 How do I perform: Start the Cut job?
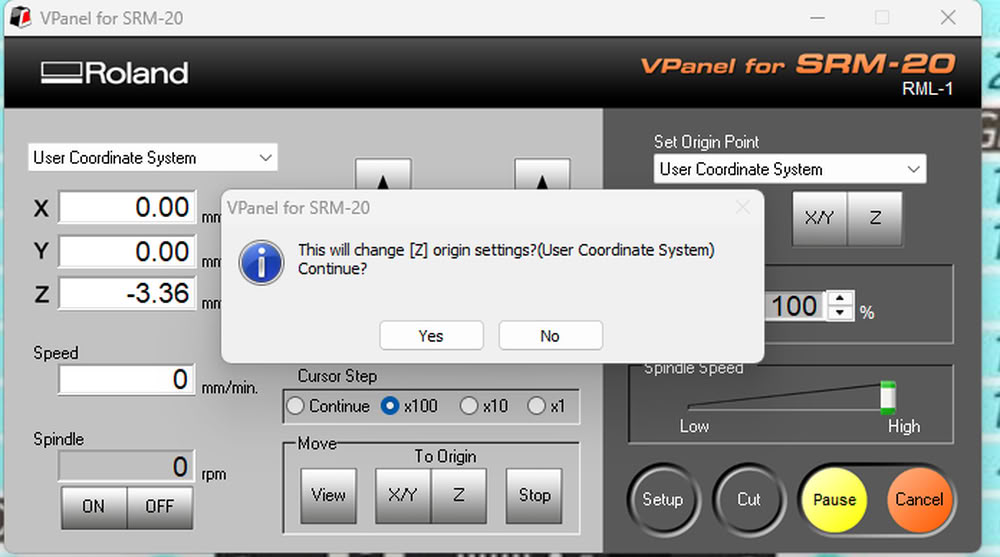point(749,500)
